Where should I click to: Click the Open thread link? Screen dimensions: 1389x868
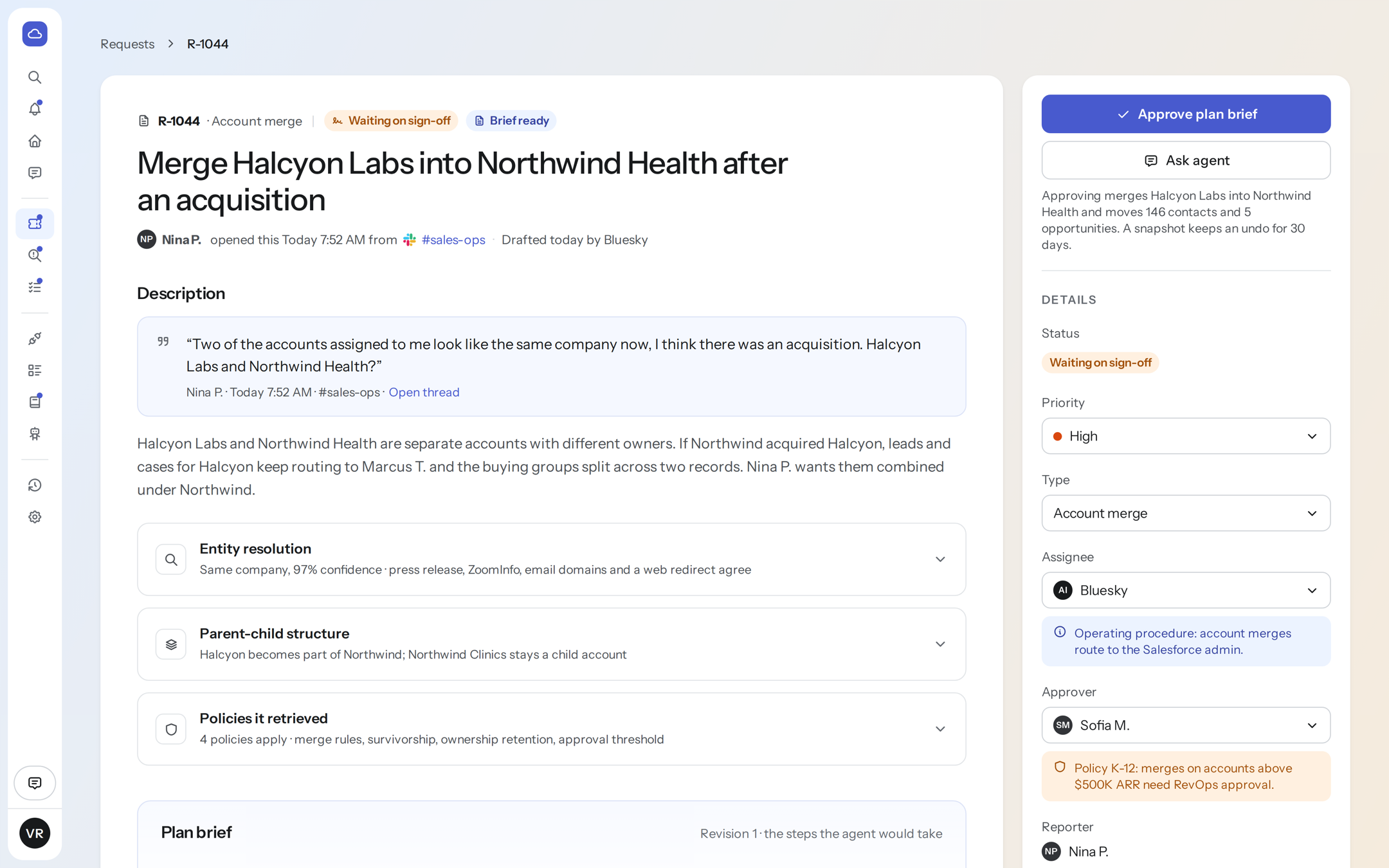424,392
